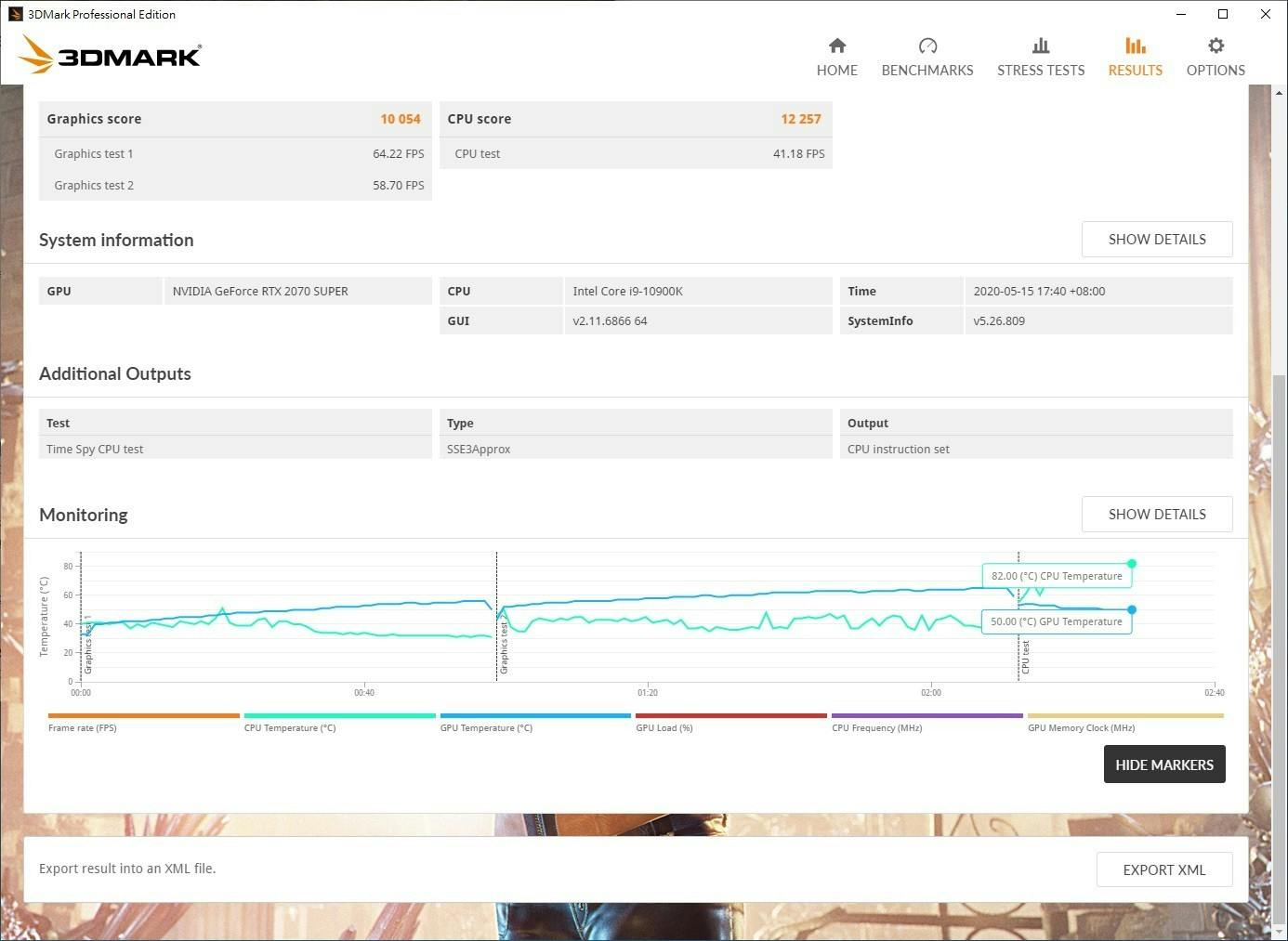Image resolution: width=1288 pixels, height=941 pixels.
Task: Click the 3DMark title bar app icon
Action: click(15, 14)
